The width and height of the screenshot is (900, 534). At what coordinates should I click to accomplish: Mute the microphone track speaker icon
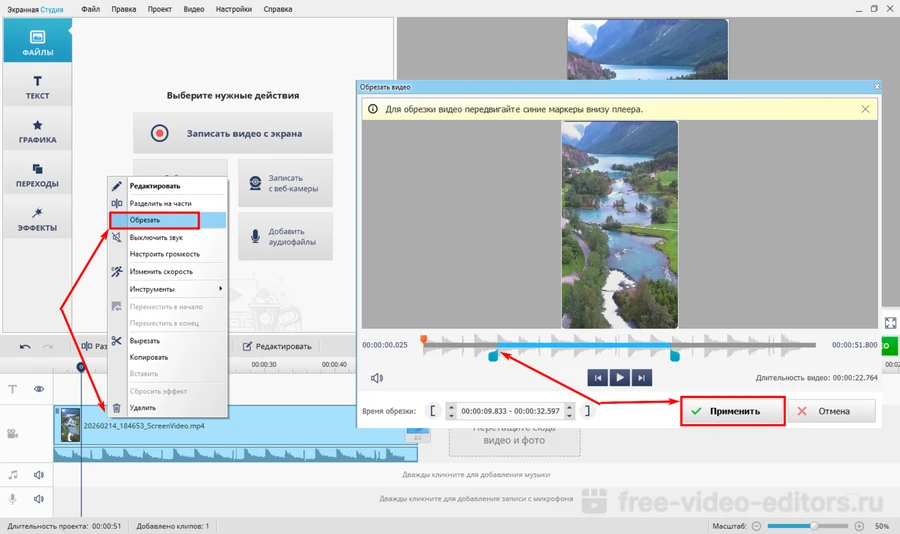click(39, 499)
